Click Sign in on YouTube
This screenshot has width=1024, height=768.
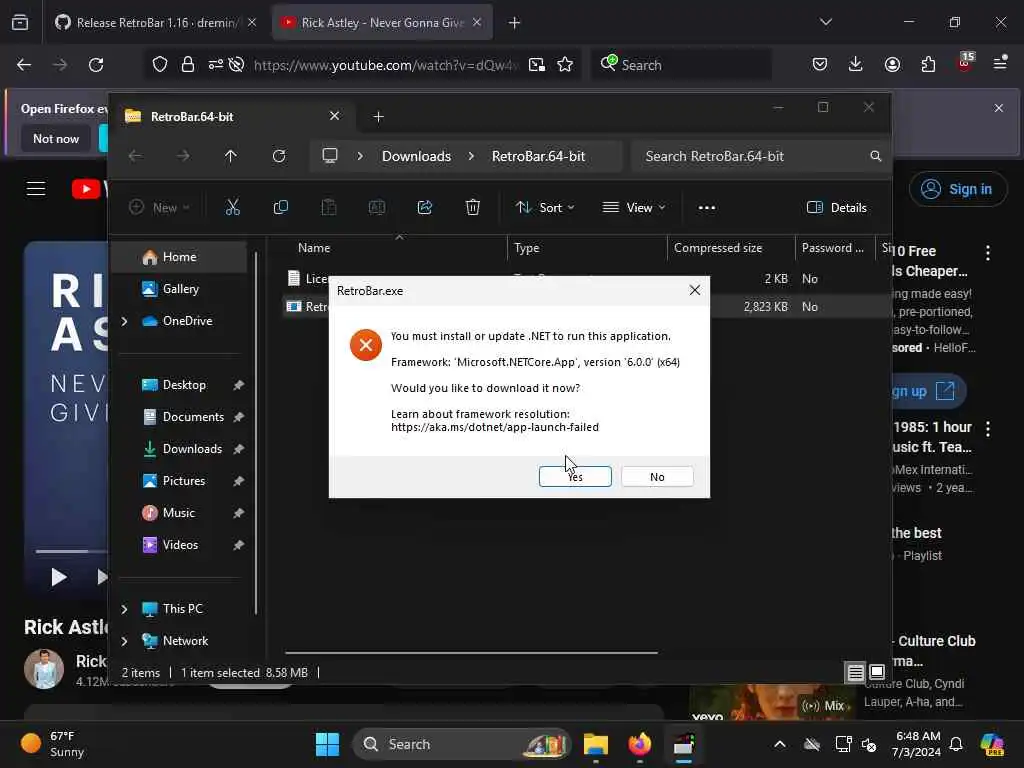point(957,189)
